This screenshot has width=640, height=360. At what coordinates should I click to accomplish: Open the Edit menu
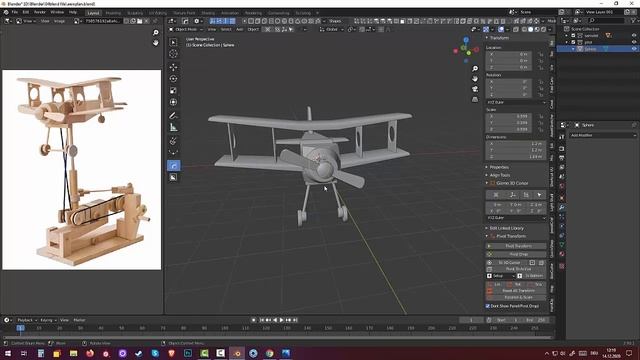point(26,12)
